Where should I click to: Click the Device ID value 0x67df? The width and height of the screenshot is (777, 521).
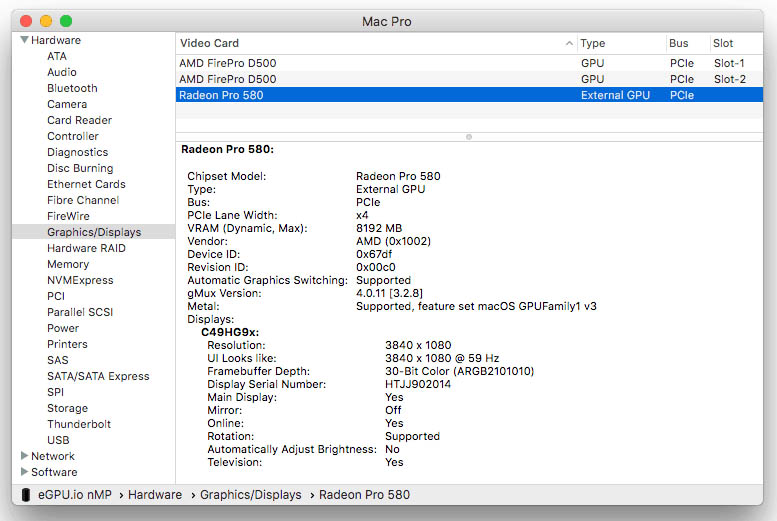point(374,254)
